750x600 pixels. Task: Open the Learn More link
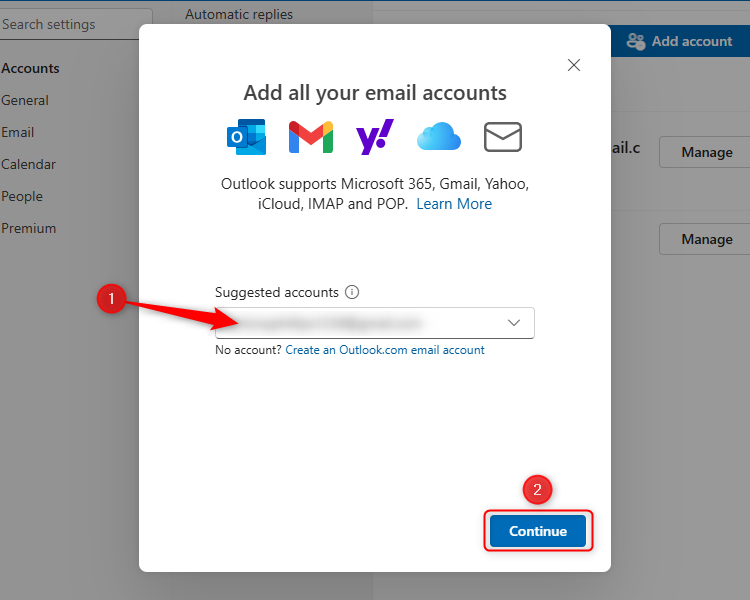click(x=454, y=204)
